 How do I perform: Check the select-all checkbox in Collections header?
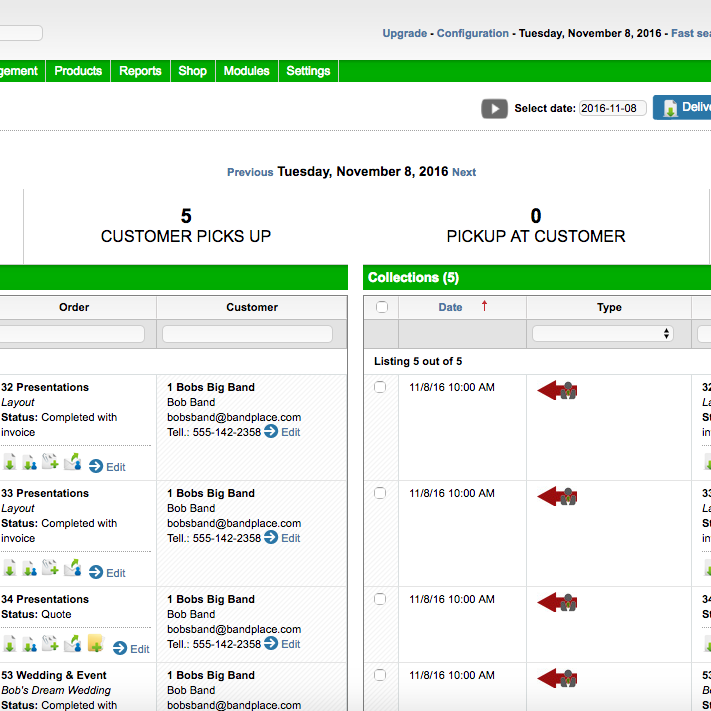click(x=381, y=307)
